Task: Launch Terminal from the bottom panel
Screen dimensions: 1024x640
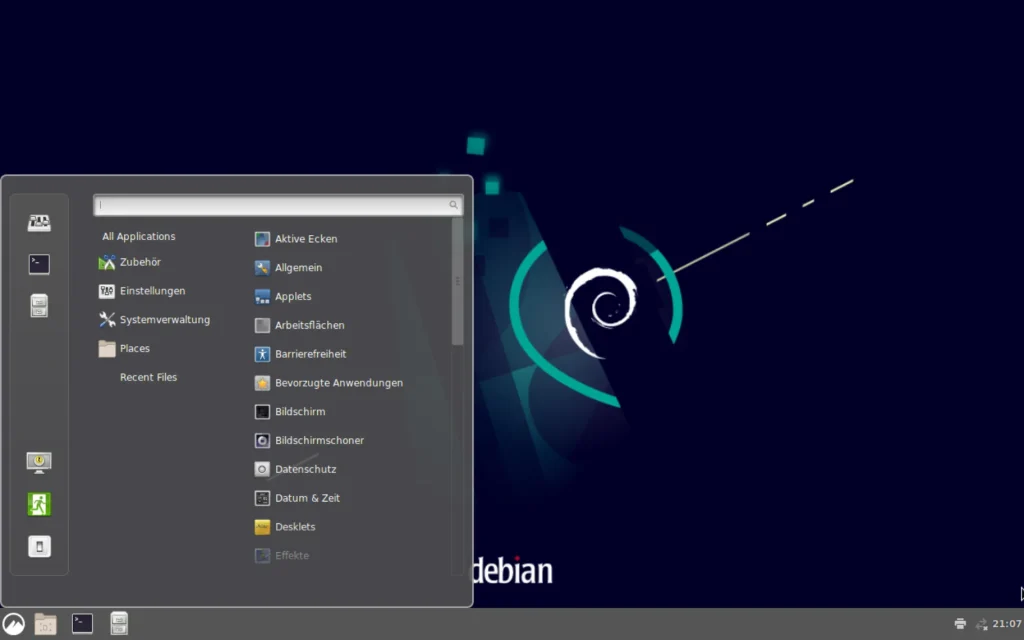Action: click(82, 624)
